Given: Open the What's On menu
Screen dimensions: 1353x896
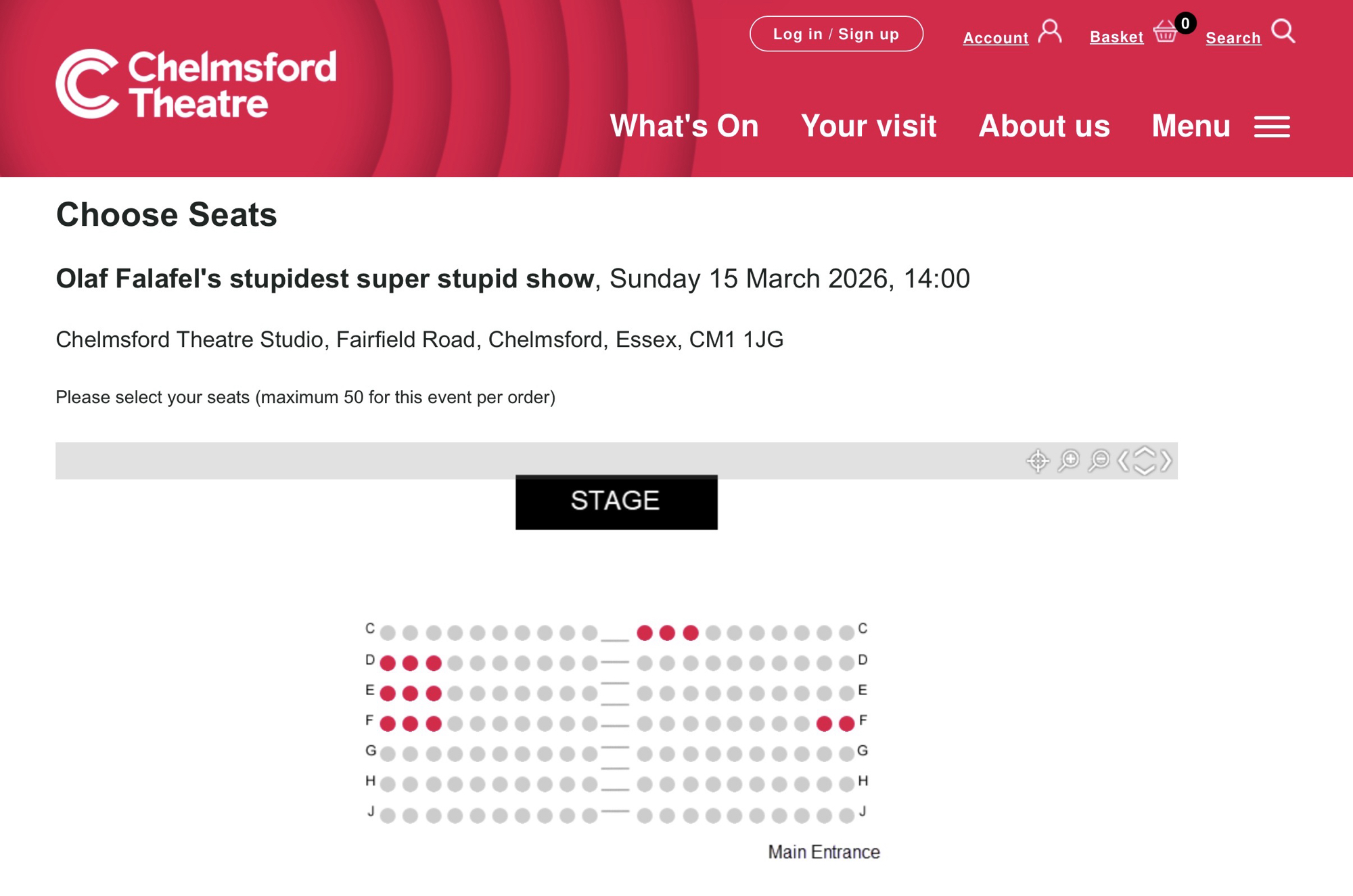Looking at the screenshot, I should tap(684, 126).
